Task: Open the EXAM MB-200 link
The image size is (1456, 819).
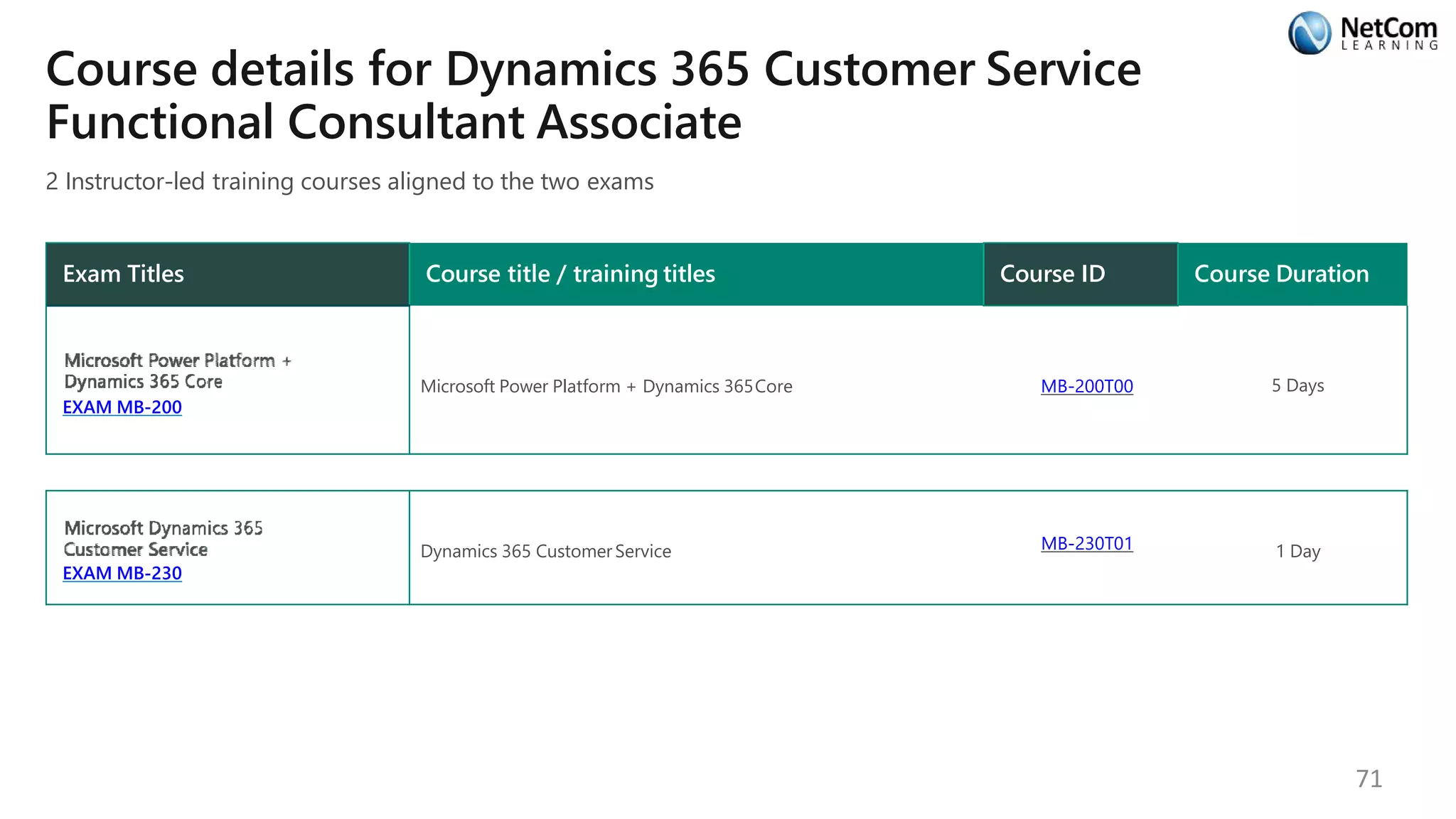Action: [x=122, y=407]
